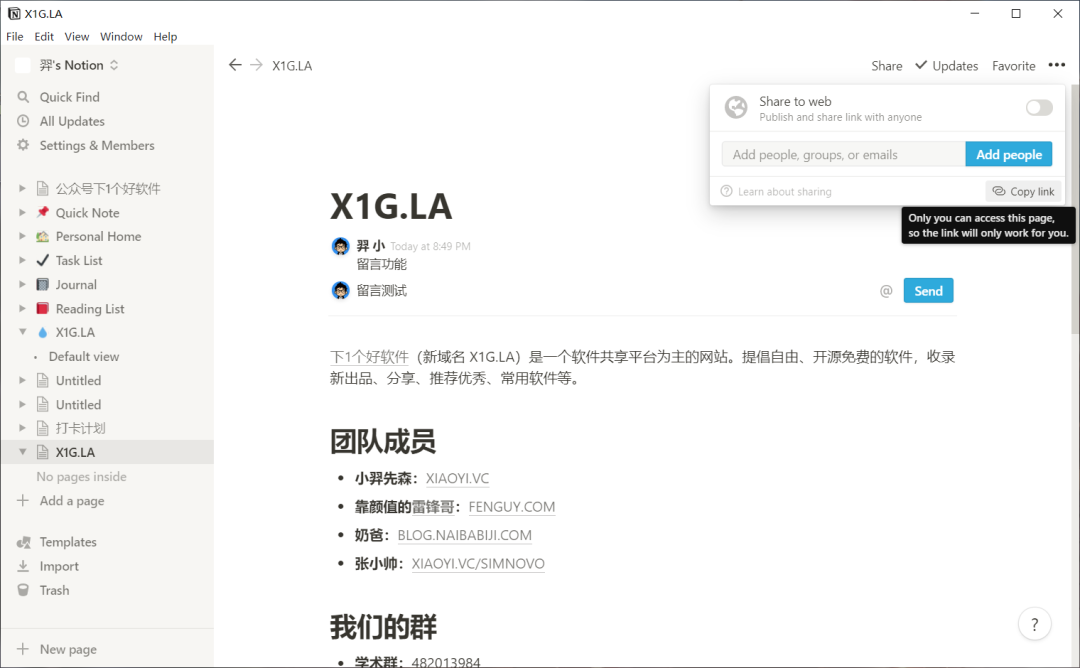
Task: Expand the Journal page tree
Action: pos(22,284)
